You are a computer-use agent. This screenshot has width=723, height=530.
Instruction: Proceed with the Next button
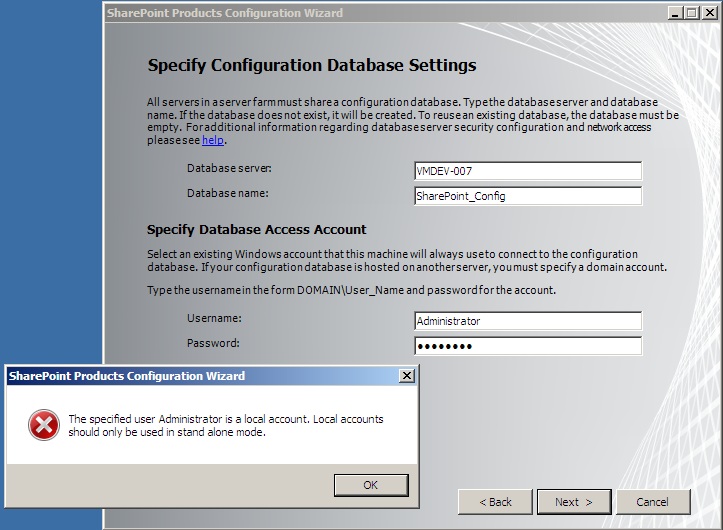[574, 502]
